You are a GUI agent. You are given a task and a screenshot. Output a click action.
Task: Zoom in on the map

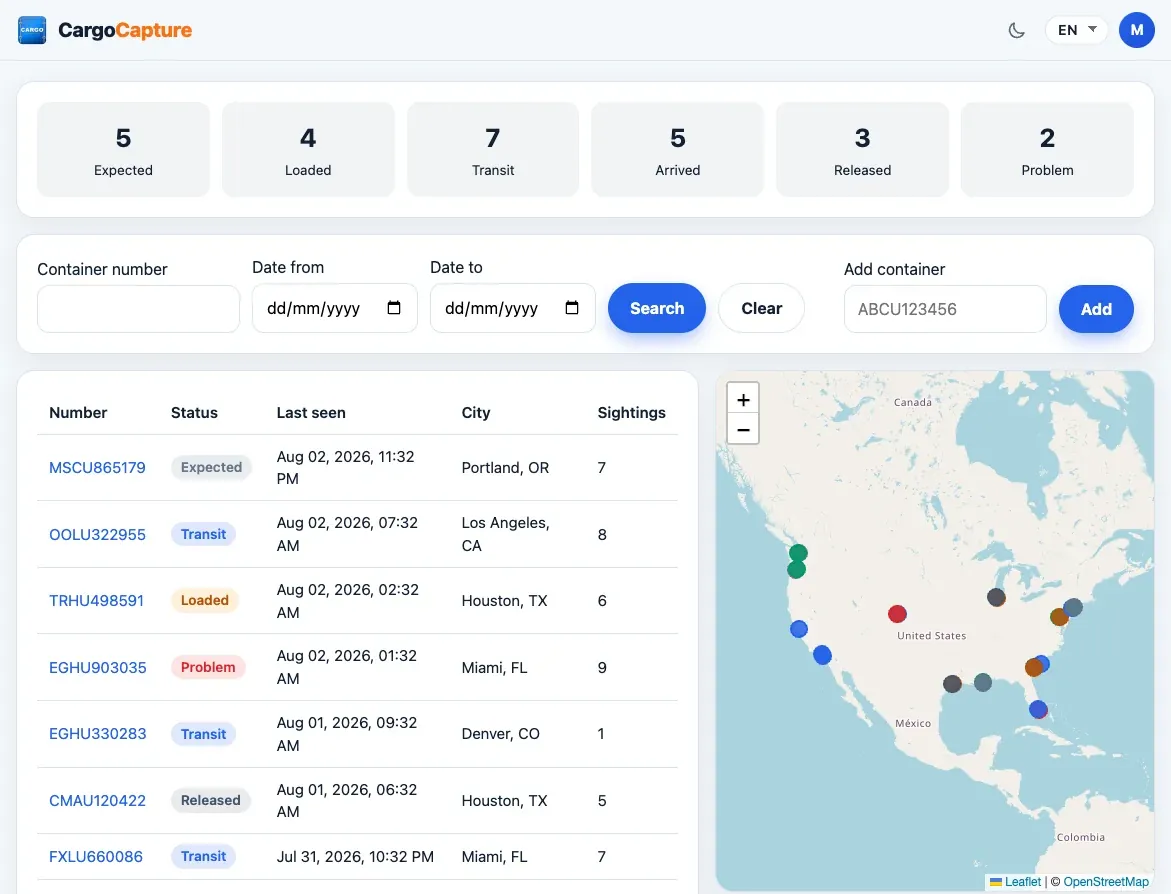point(743,400)
